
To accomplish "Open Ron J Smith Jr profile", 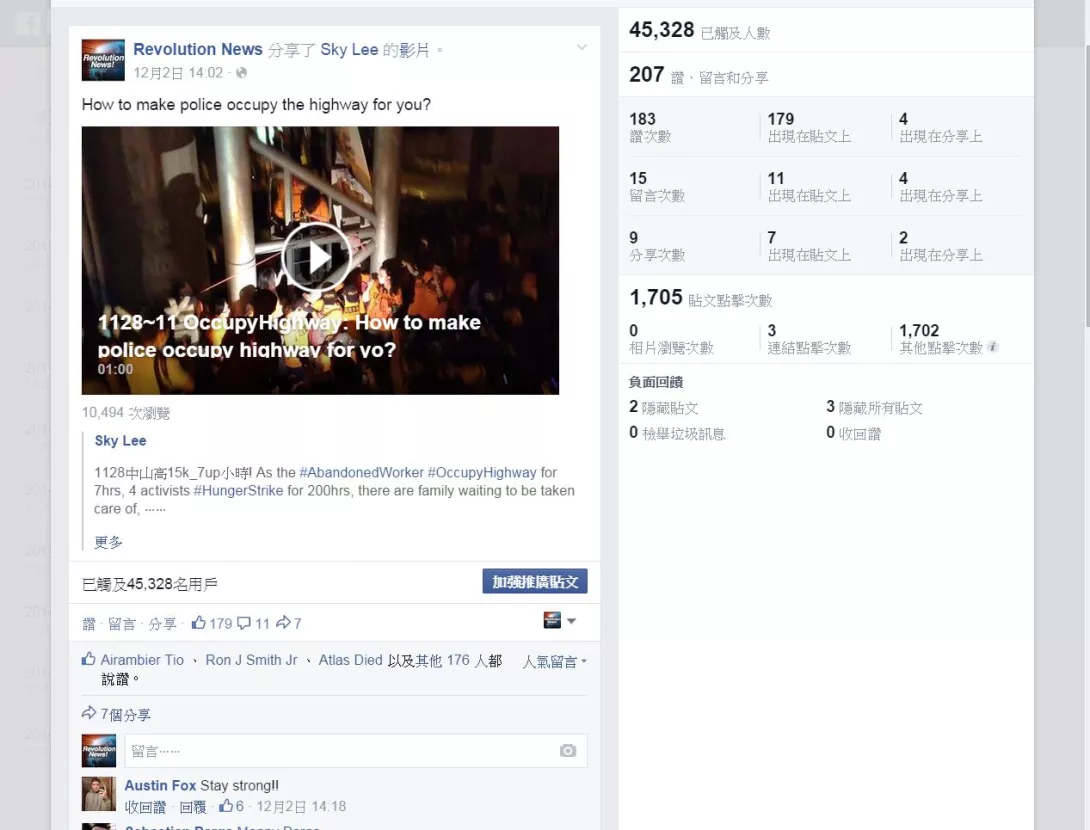I will tap(251, 660).
